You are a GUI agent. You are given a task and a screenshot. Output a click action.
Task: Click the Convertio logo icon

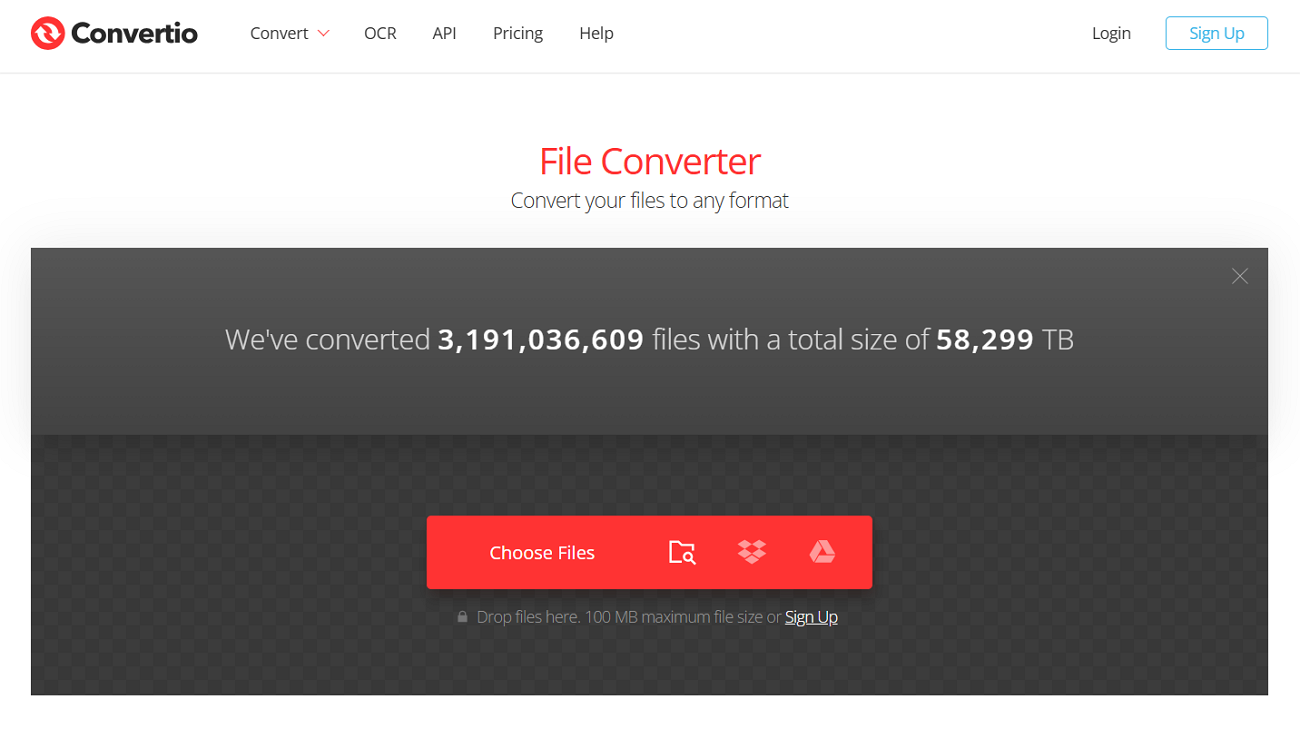(48, 33)
